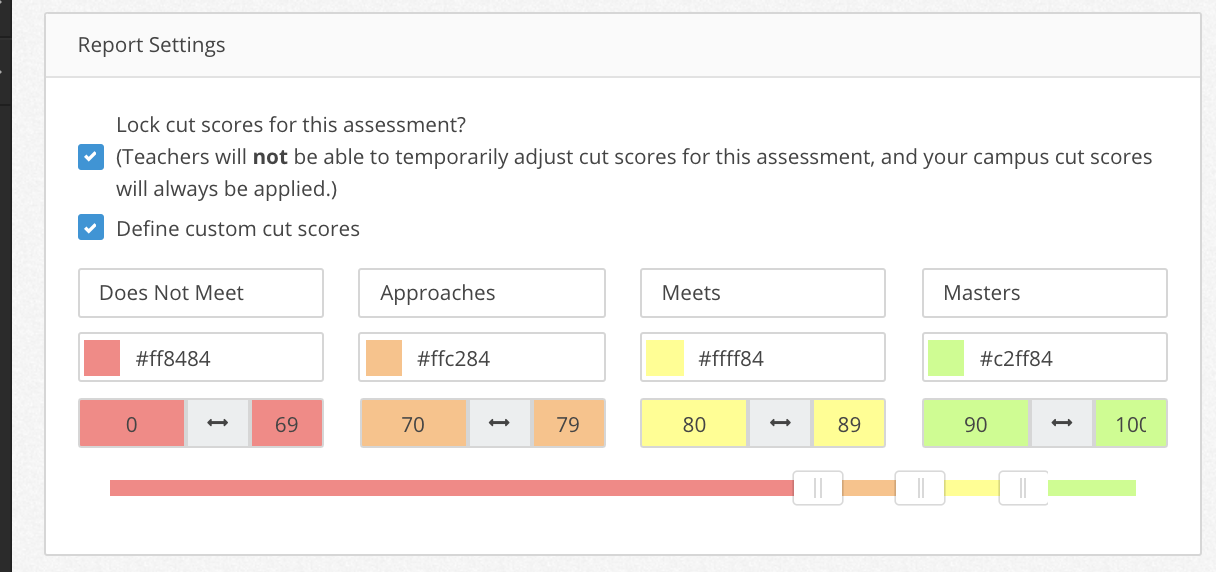Screen dimensions: 1216x572
Task: Click the first slider handle at red-orange boundary
Action: click(x=818, y=488)
